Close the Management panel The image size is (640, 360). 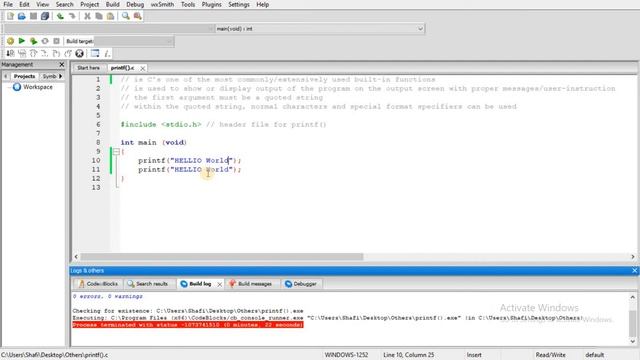pos(62,64)
